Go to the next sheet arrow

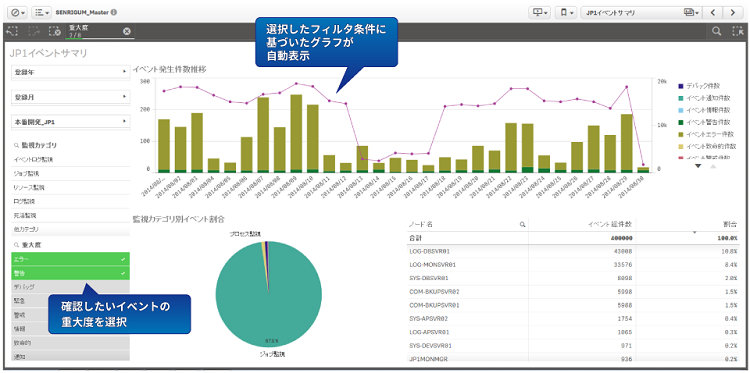click(x=733, y=13)
